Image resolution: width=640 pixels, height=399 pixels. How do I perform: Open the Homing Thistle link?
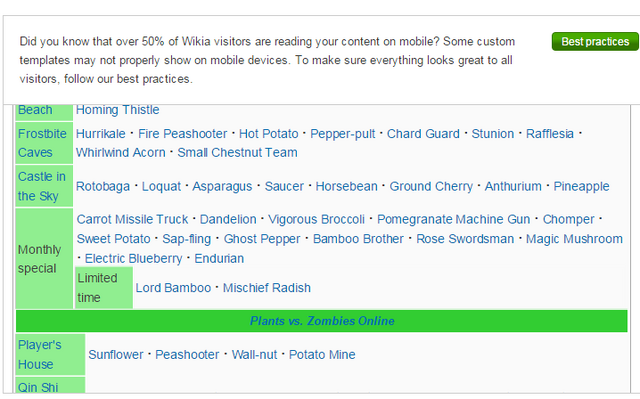(118, 110)
